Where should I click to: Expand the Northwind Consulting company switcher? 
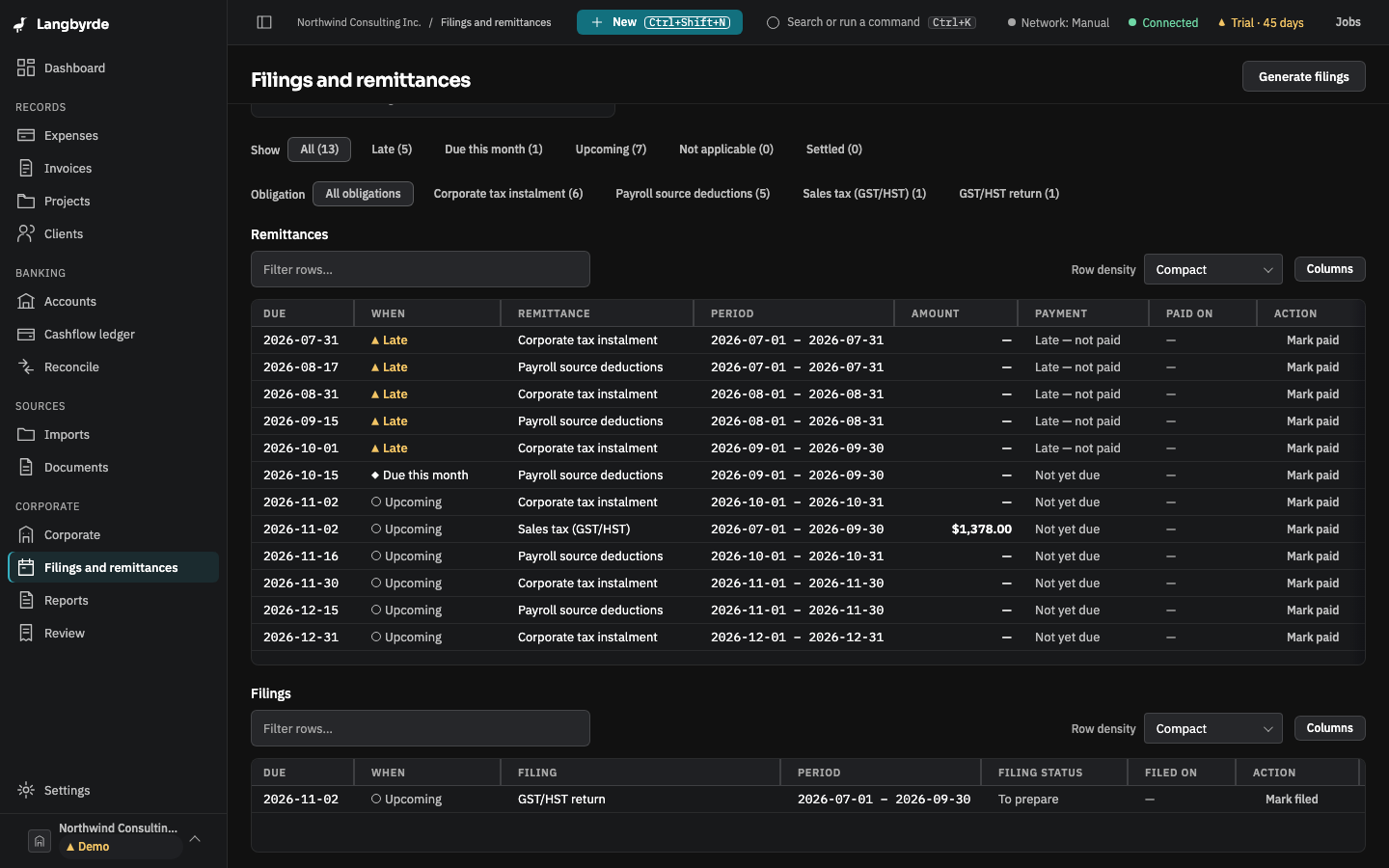(x=114, y=837)
